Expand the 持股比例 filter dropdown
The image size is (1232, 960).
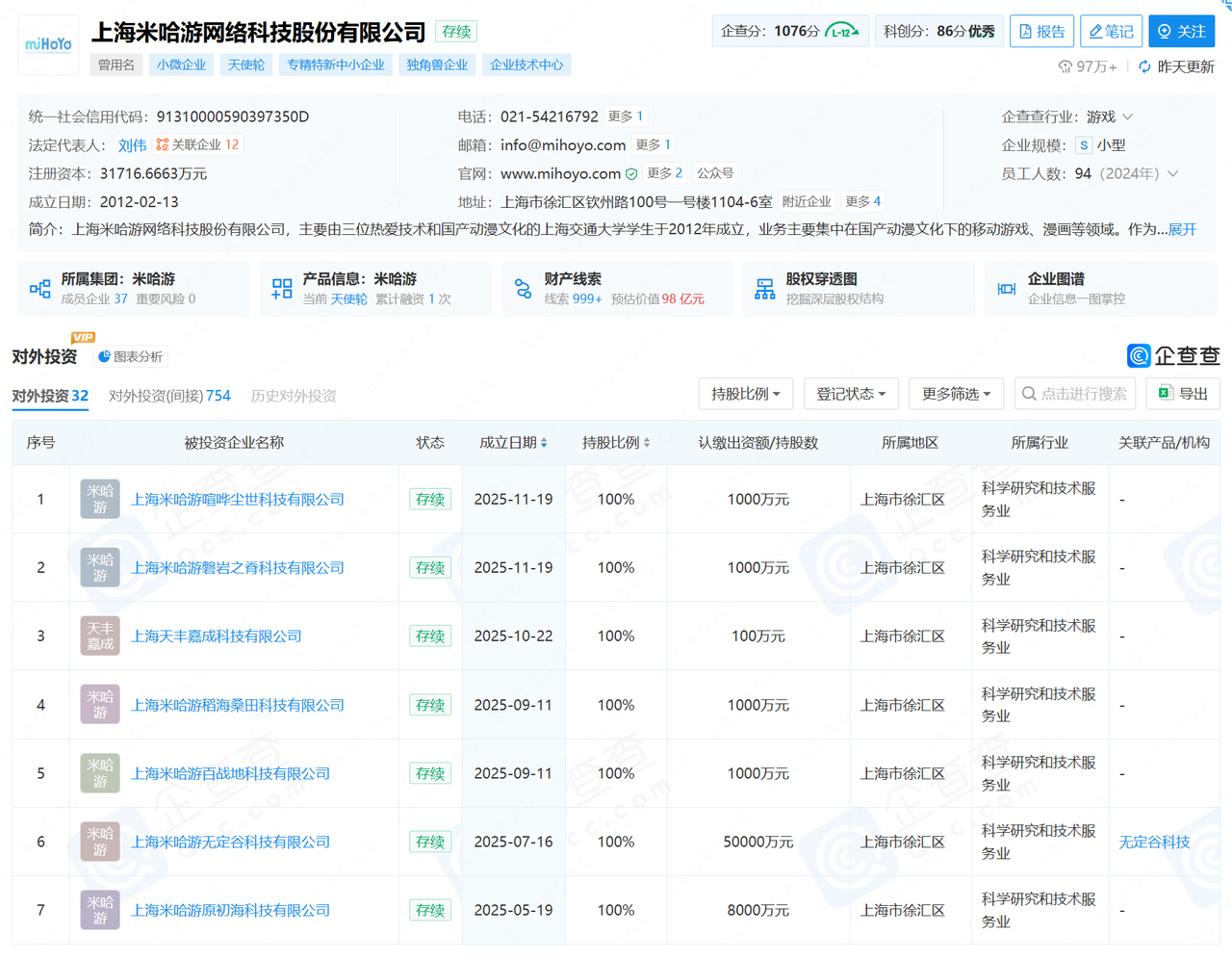click(745, 394)
